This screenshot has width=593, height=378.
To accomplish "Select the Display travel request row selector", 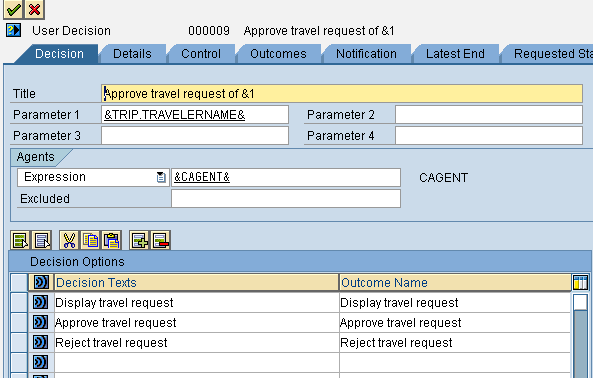I will 19,302.
